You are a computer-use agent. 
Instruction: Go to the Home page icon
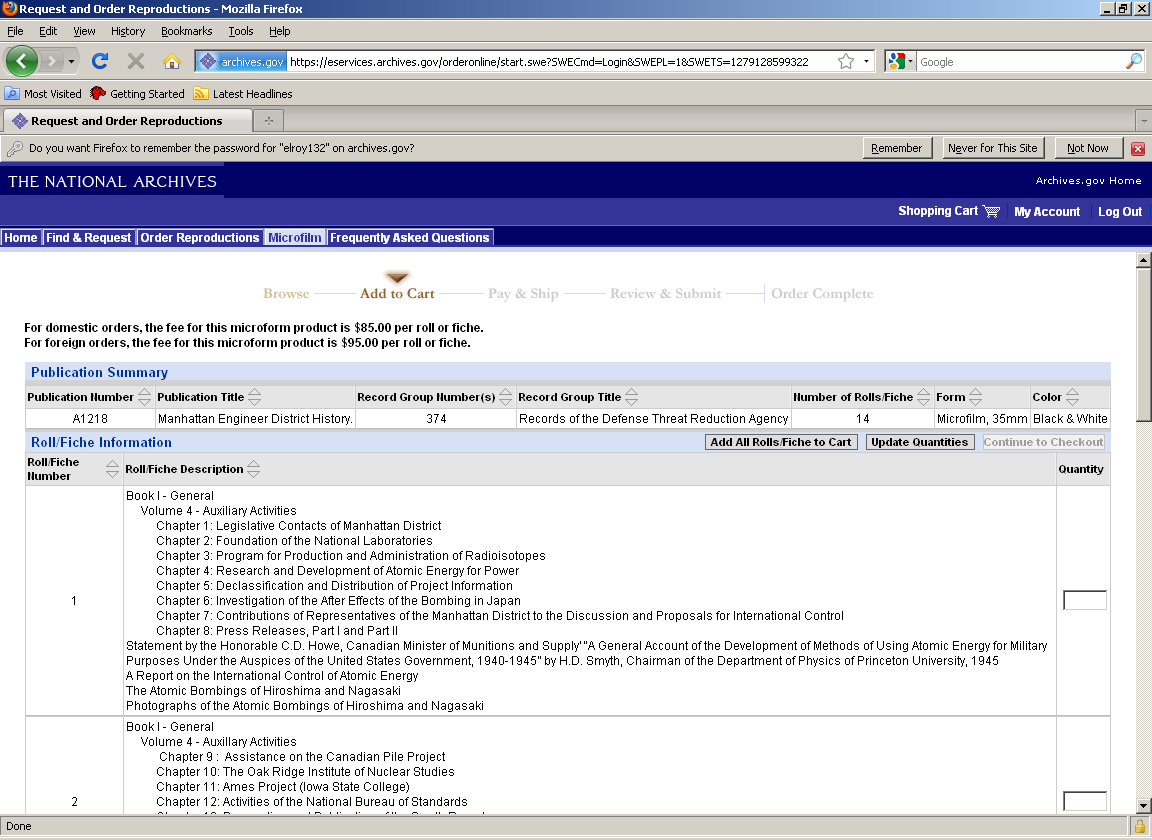tap(172, 61)
